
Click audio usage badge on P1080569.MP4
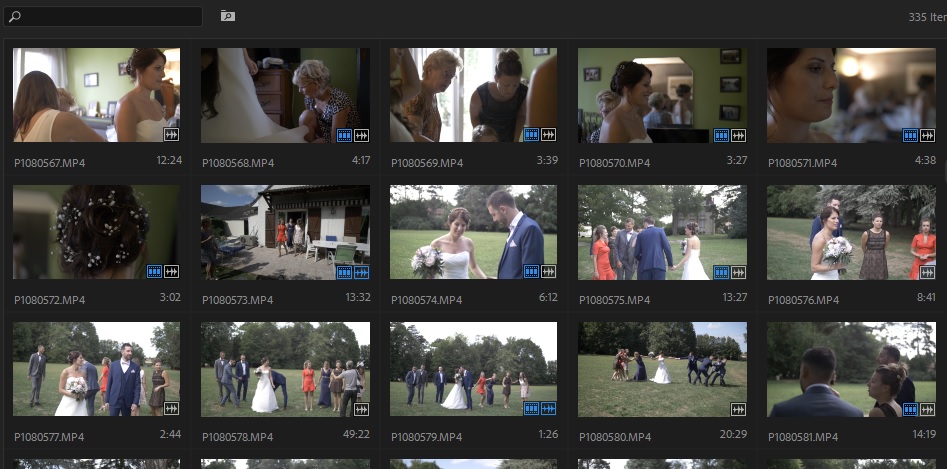click(x=548, y=135)
